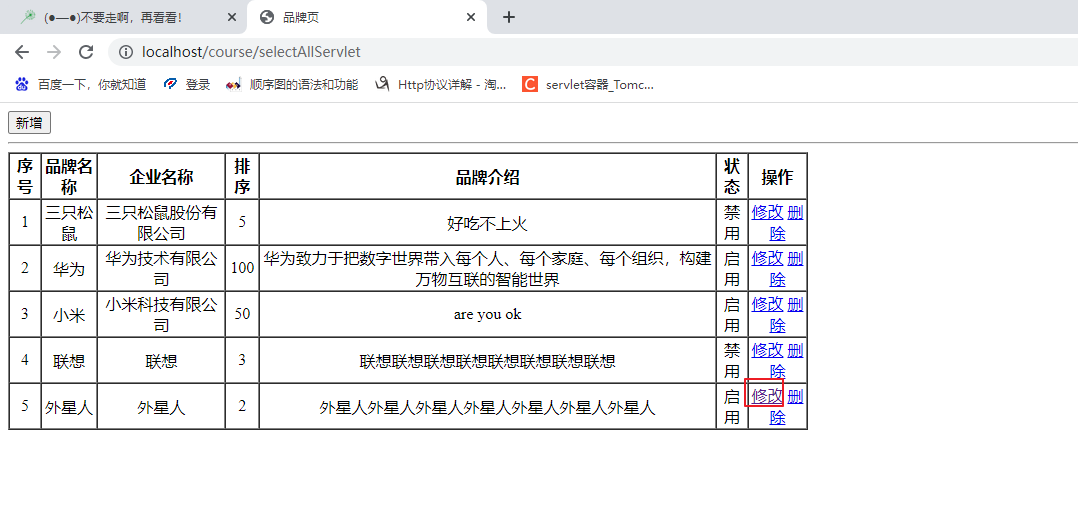Click the 小米 brand name cell

pyautogui.click(x=69, y=314)
